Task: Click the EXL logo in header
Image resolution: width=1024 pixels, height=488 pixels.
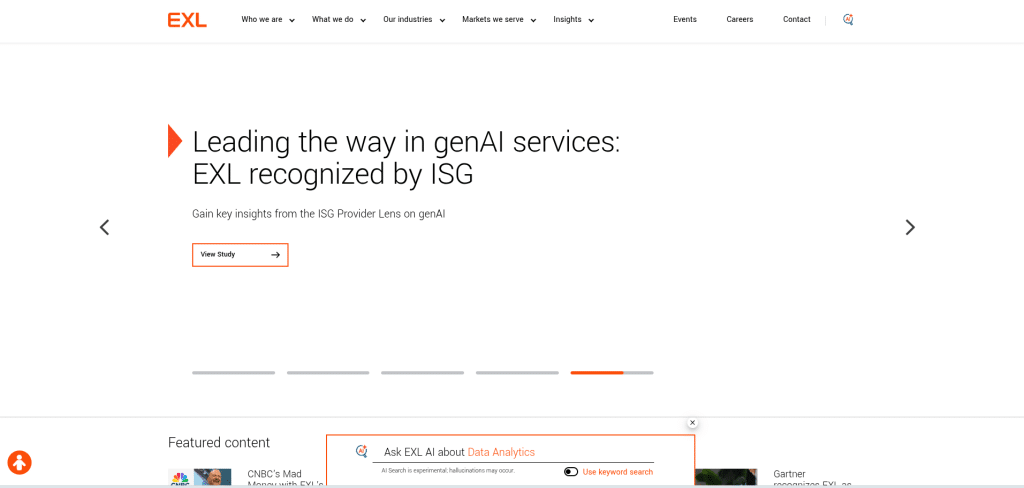Action: 187,20
